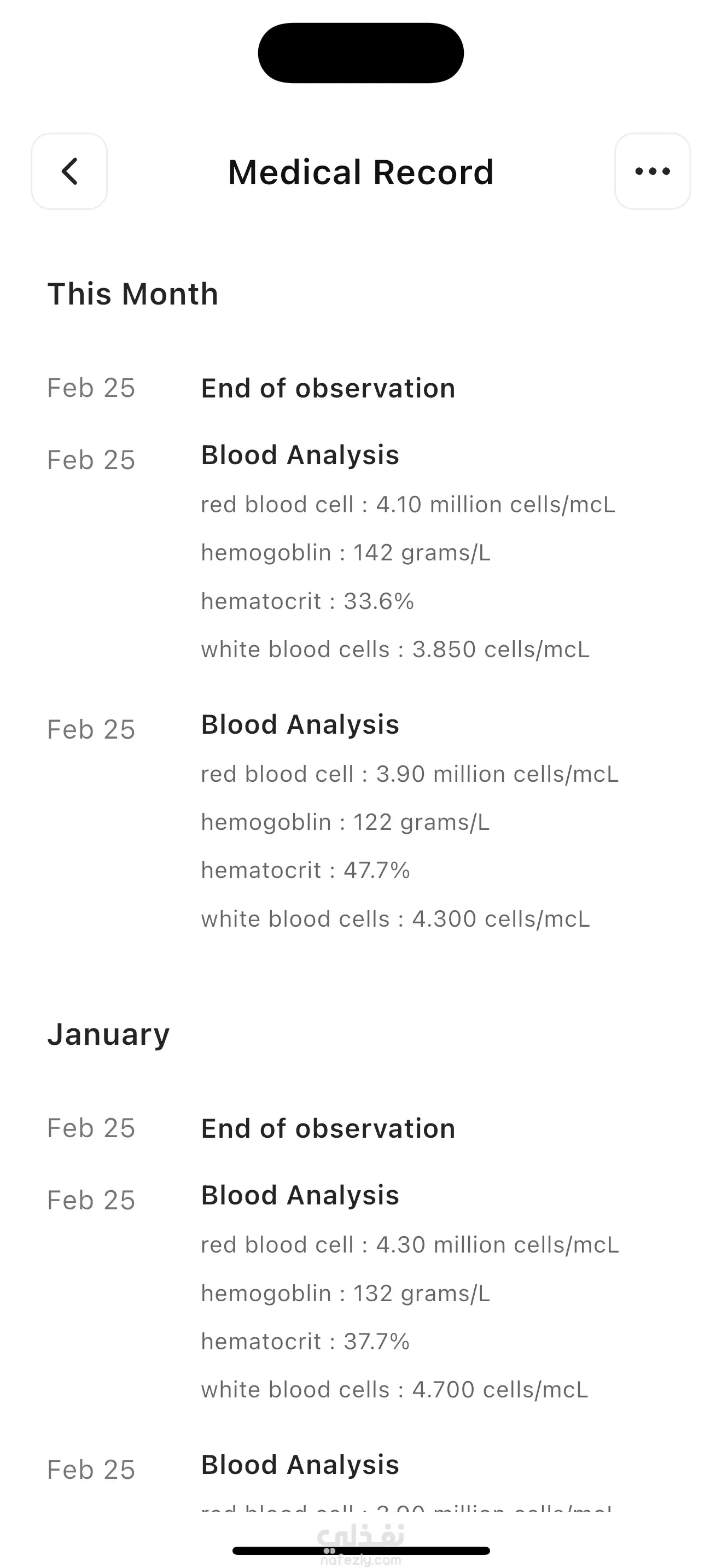Select hematocrit 33.6% row
This screenshot has height=1568, width=722.
307,601
